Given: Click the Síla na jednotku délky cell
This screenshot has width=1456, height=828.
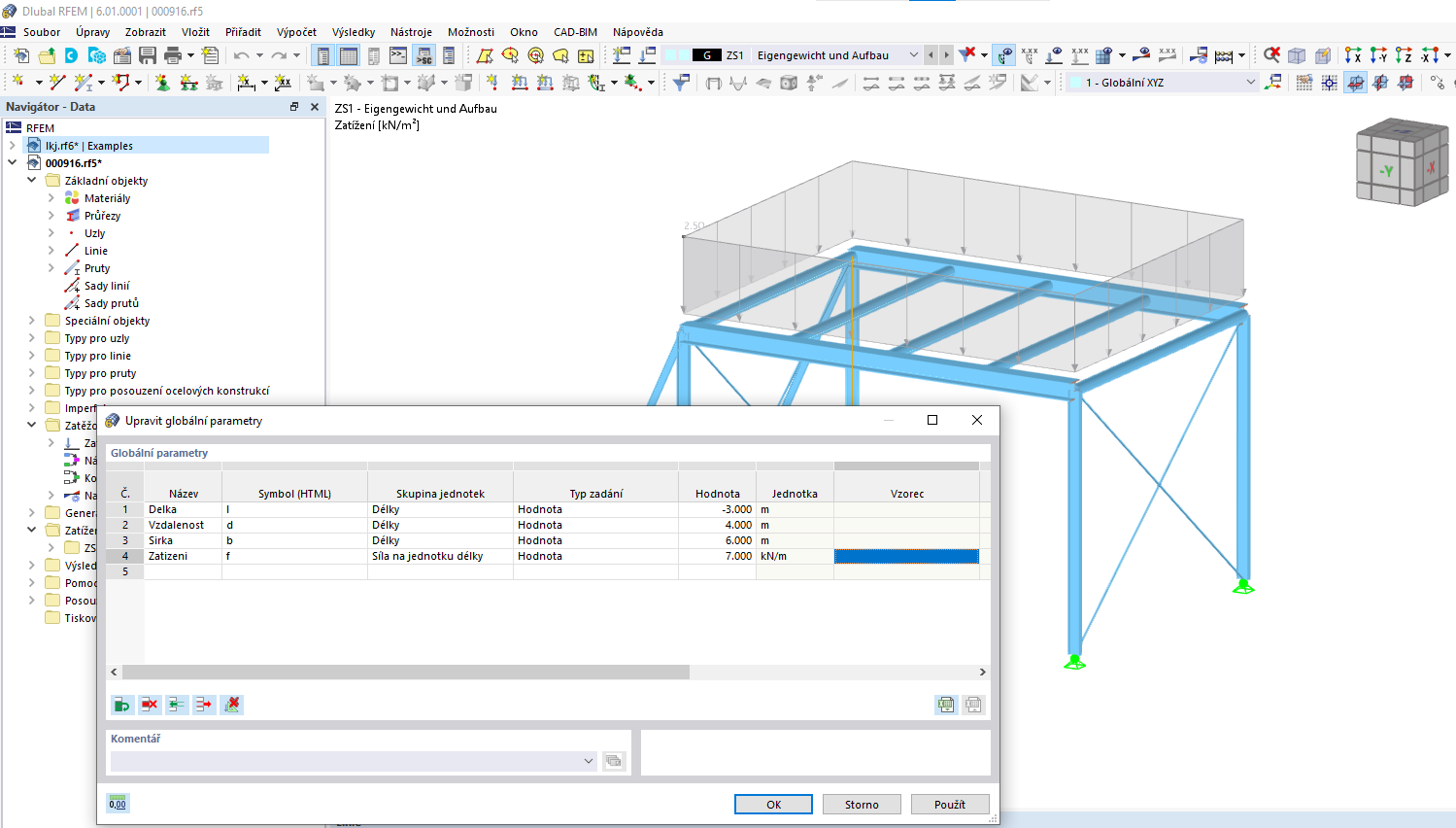Looking at the screenshot, I should point(440,556).
